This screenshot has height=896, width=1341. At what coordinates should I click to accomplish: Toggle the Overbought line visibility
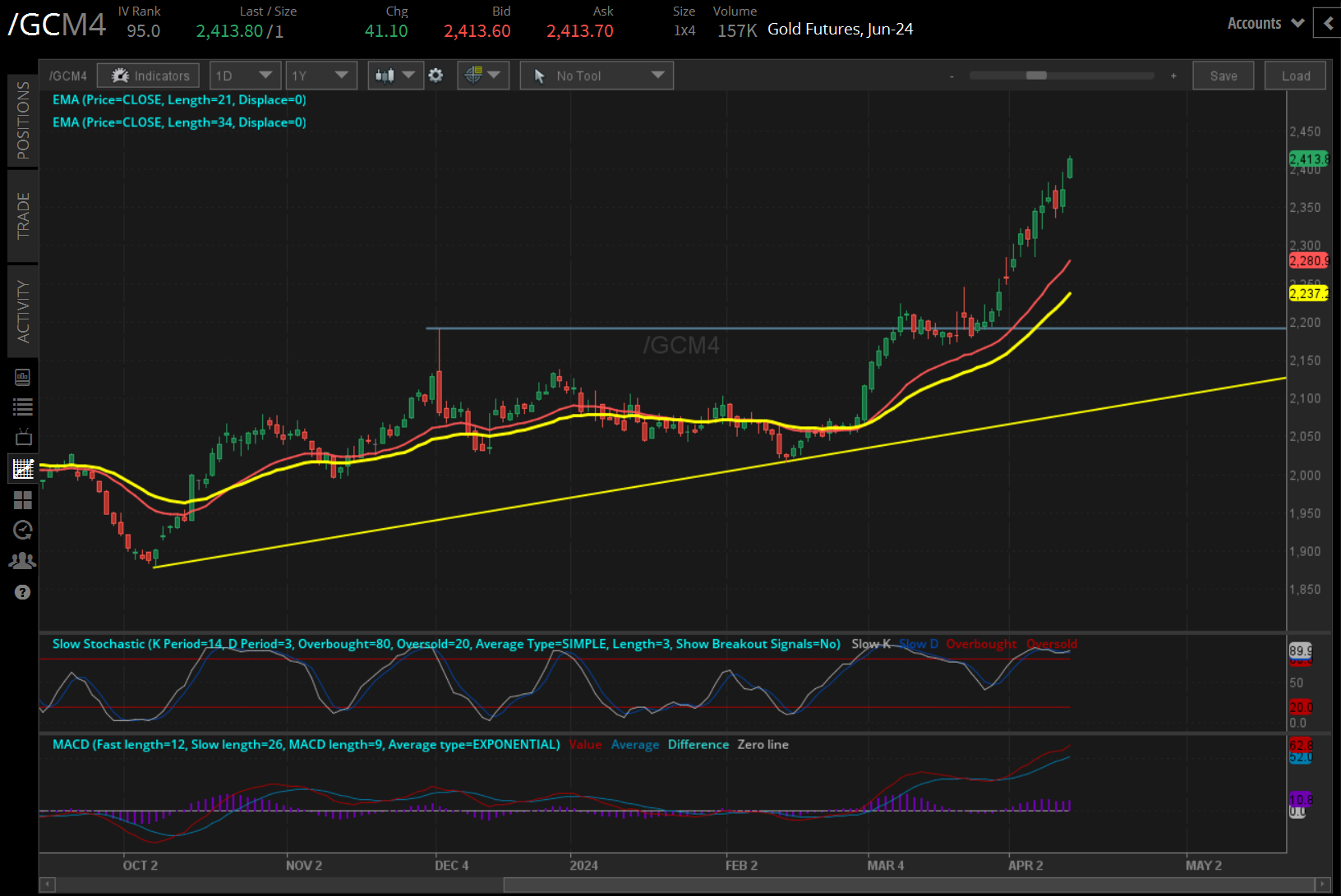[x=981, y=644]
